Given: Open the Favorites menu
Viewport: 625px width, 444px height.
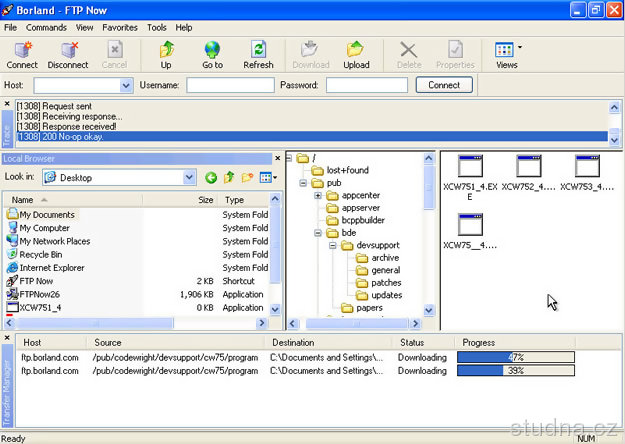Looking at the screenshot, I should pyautogui.click(x=120, y=27).
